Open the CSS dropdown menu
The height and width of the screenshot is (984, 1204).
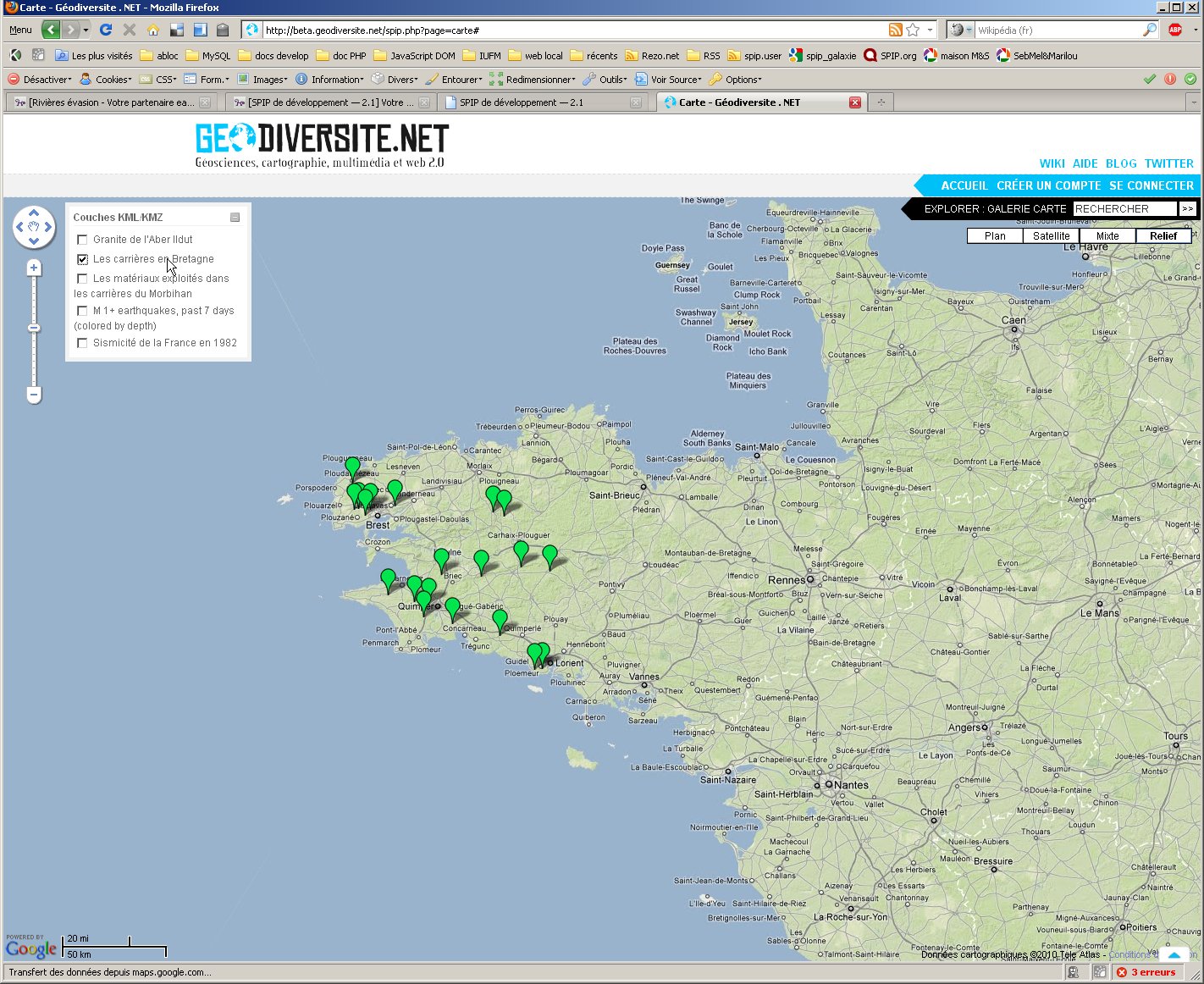pos(158,80)
